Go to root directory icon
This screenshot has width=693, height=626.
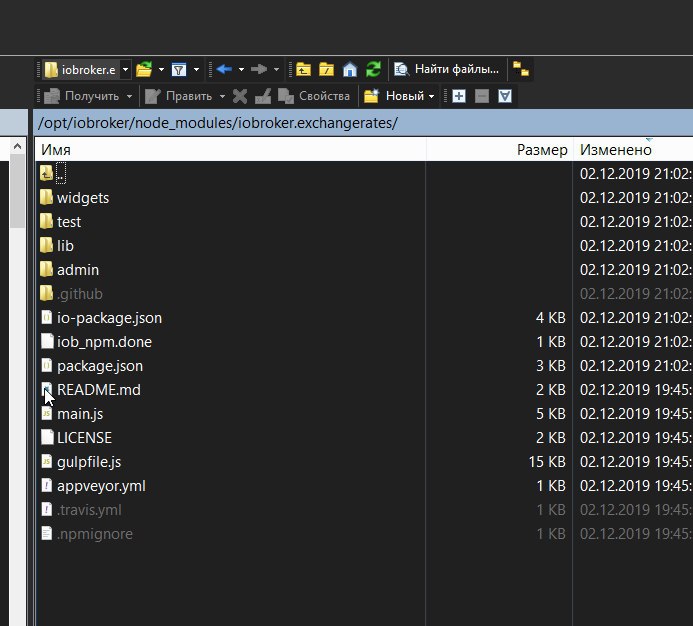coord(327,69)
